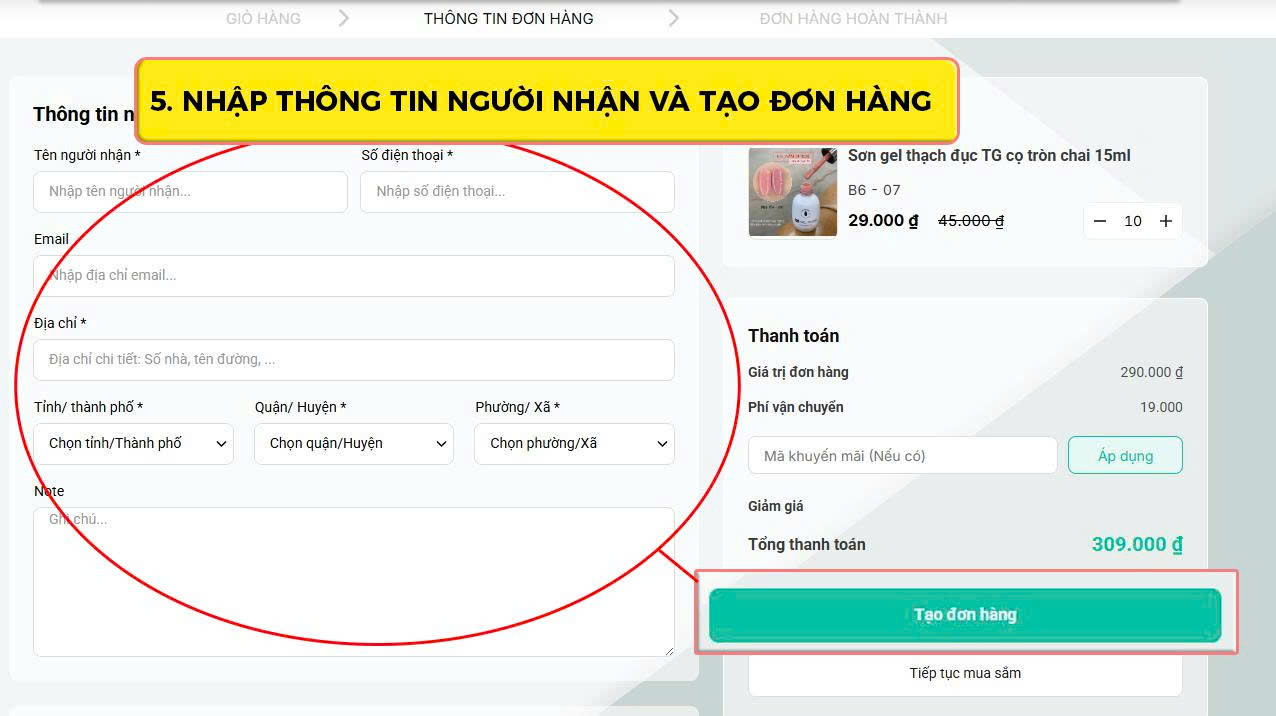Click the nail gel product thumbnail

click(x=793, y=192)
